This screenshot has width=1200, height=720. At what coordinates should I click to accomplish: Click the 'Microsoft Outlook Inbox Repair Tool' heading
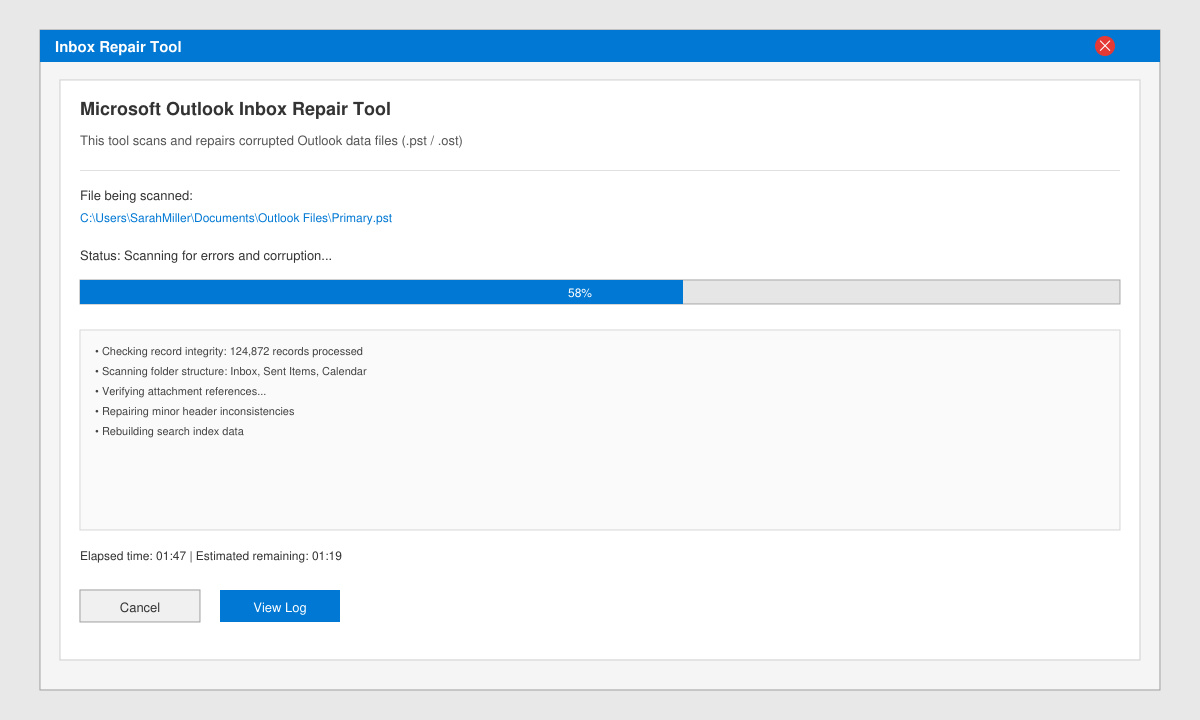coord(235,109)
